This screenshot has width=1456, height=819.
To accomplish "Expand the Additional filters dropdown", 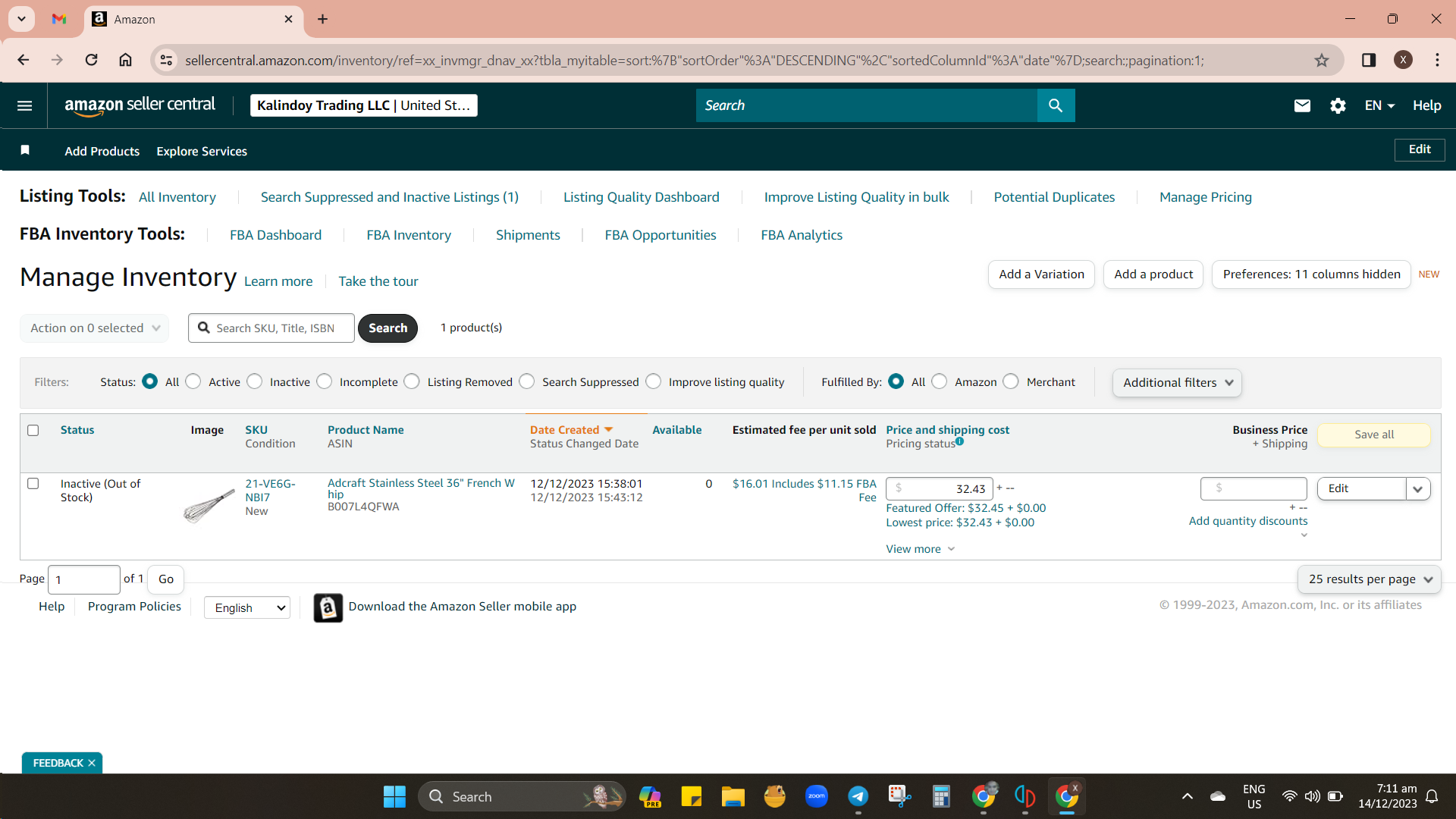I will point(1176,382).
